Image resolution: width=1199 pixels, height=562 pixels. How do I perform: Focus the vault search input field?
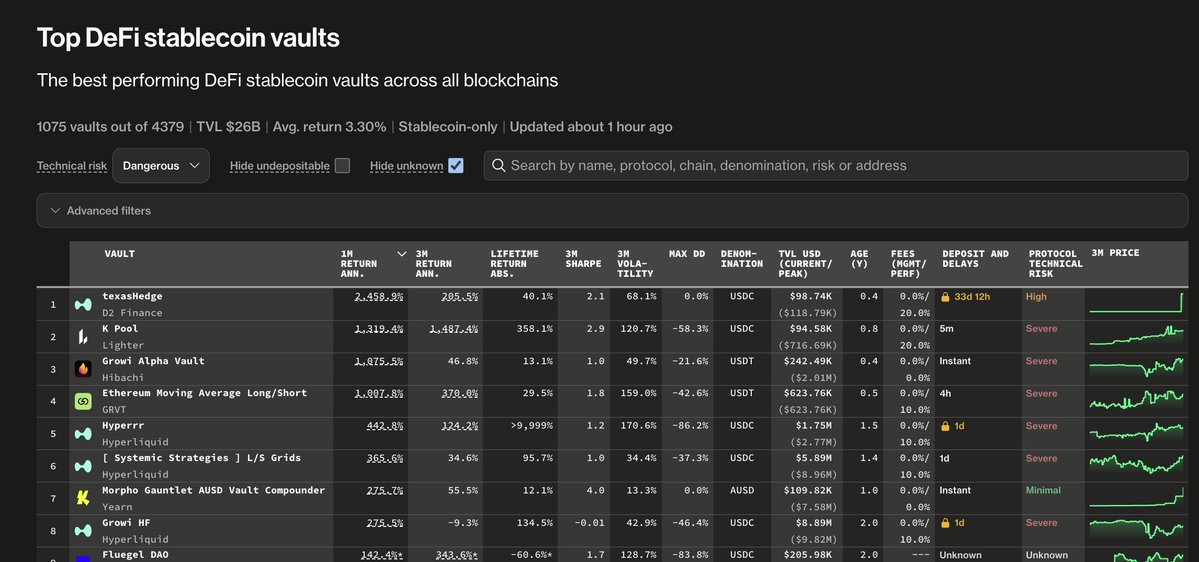click(x=836, y=165)
